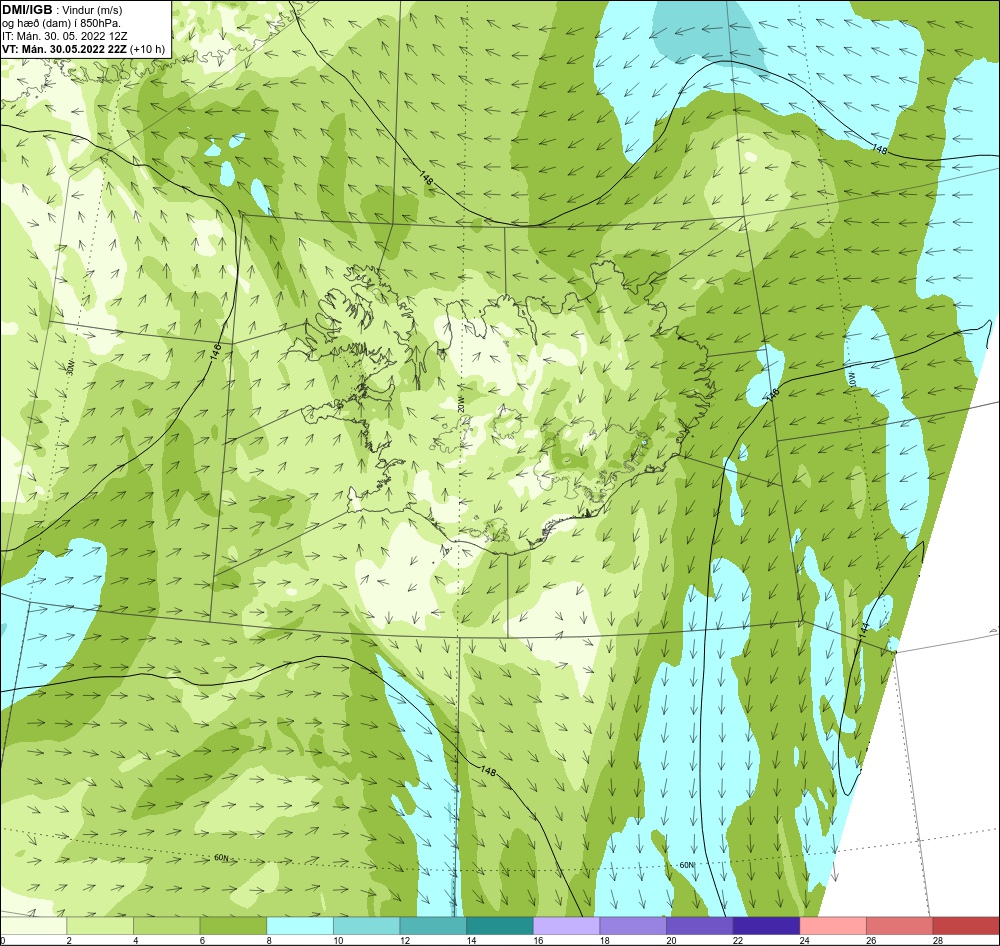
Task: Click the legend value '10'
Action: coord(338,940)
